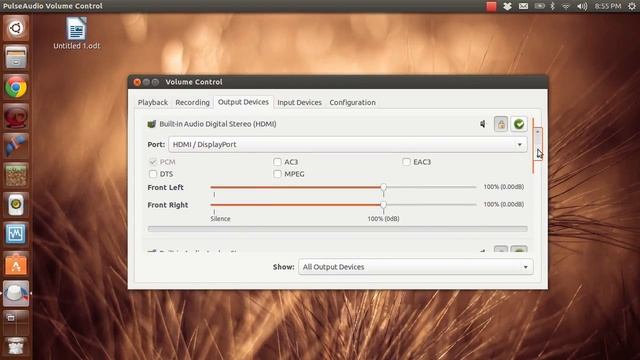Open the blue tool app in the launcher
Image resolution: width=640 pixels, height=360 pixels.
pos(16,146)
